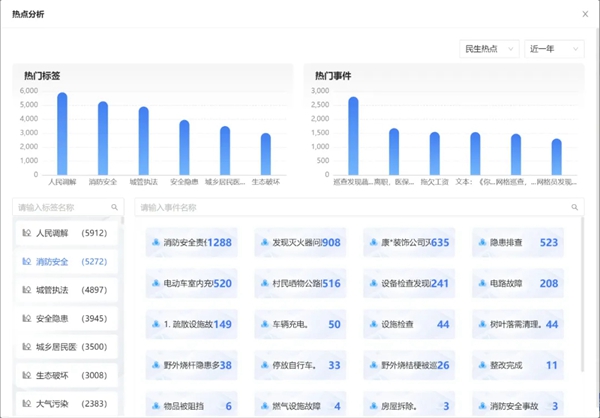
Task: Select the 城管执法 (4897) tag
Action: pos(67,290)
